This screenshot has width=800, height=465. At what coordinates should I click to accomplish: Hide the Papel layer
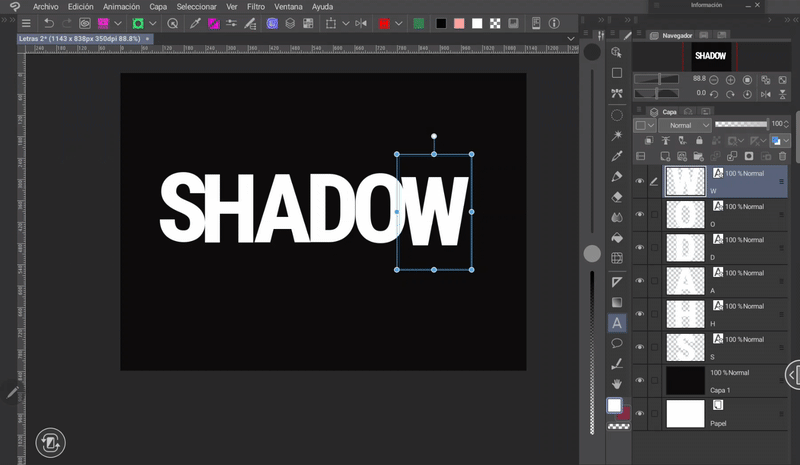point(640,412)
